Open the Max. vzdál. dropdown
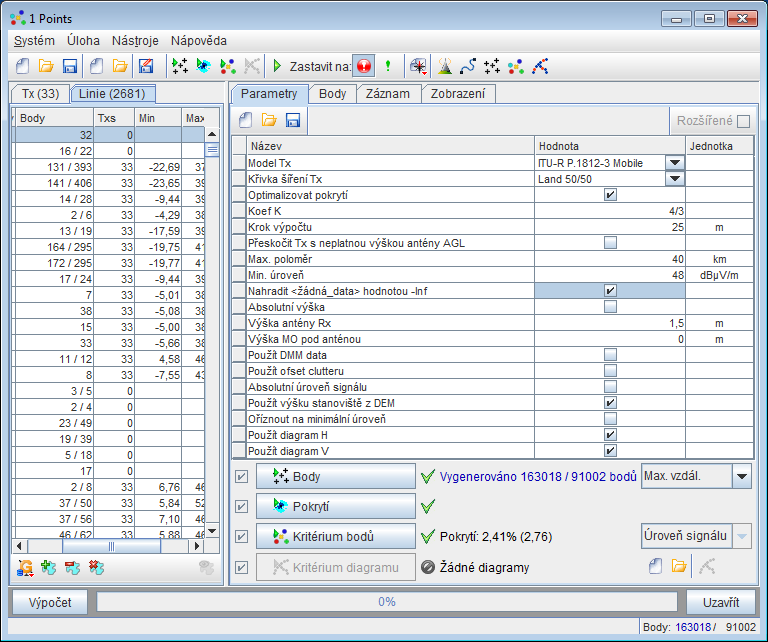This screenshot has height=642, width=768. click(741, 477)
